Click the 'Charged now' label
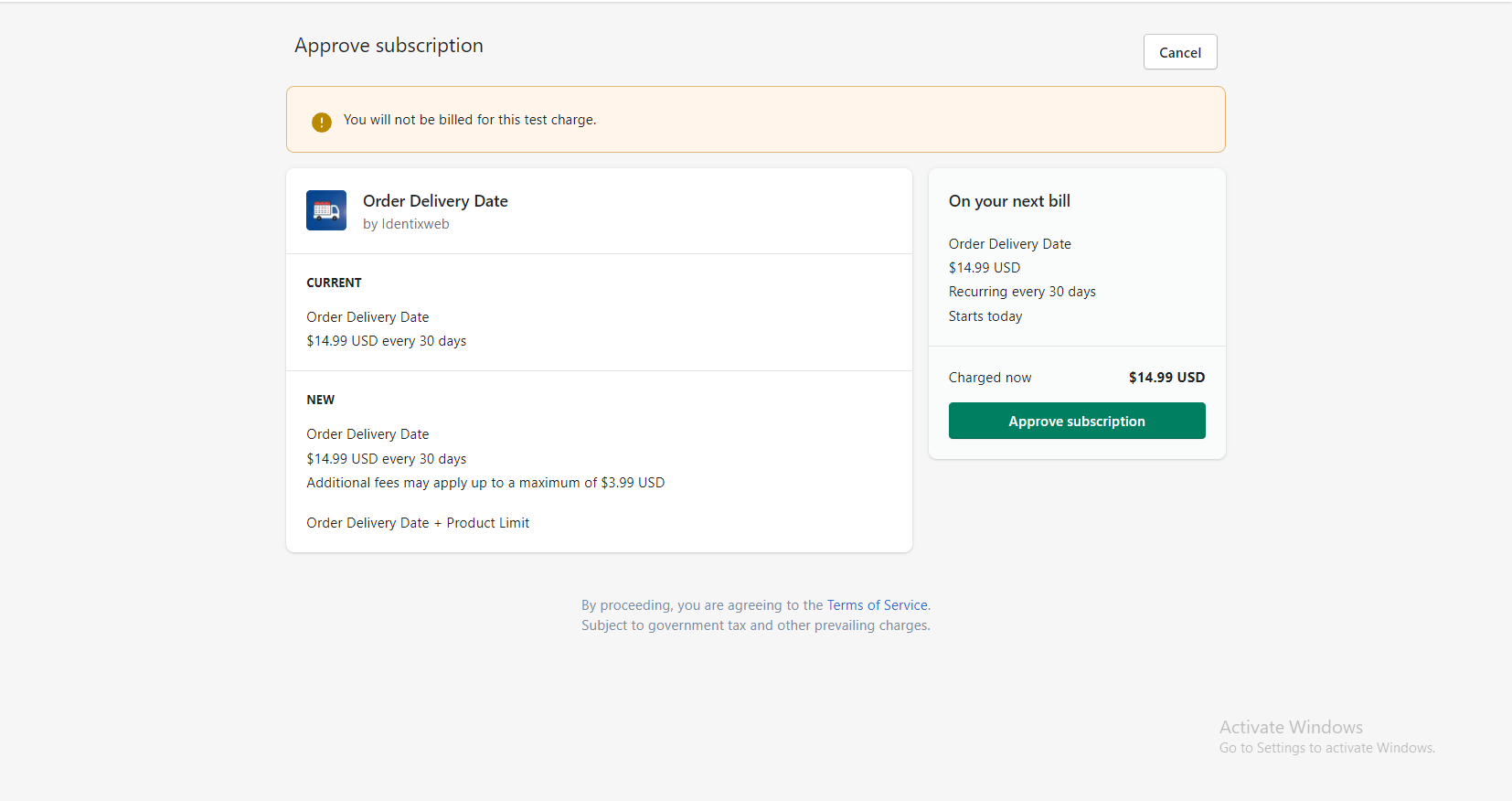Screen dimensions: 1512x801 990,378
